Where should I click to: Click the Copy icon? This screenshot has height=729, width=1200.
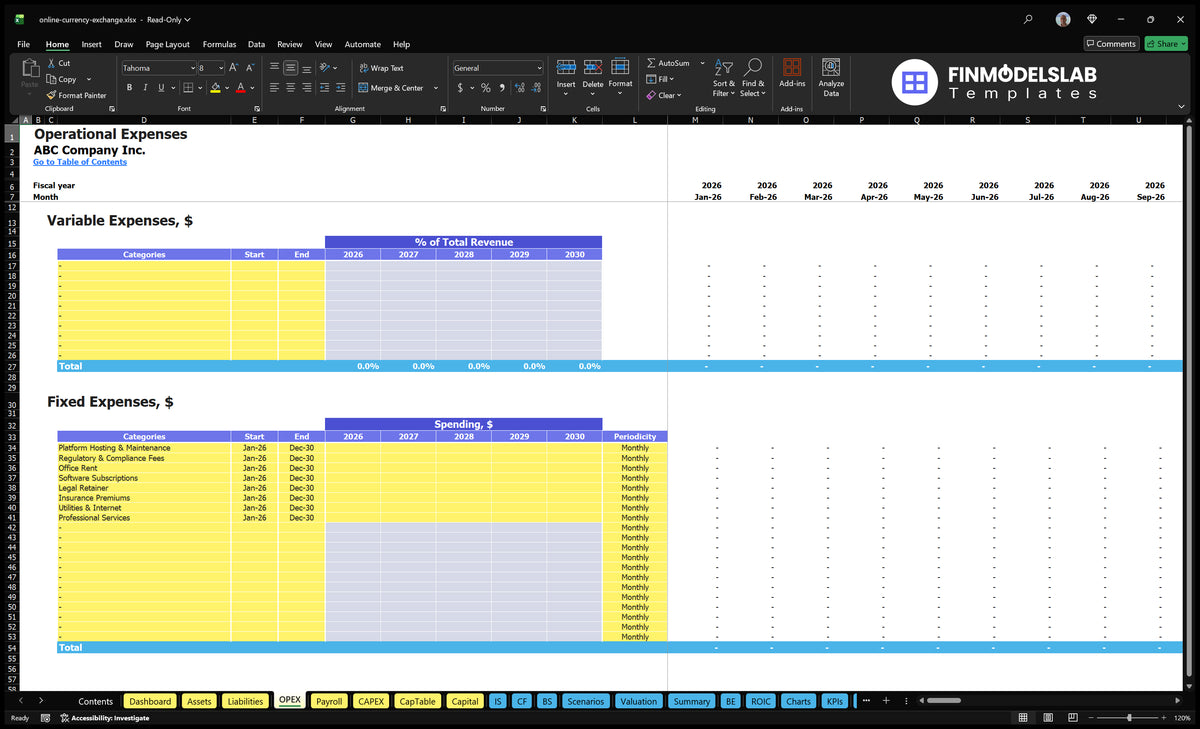point(52,79)
